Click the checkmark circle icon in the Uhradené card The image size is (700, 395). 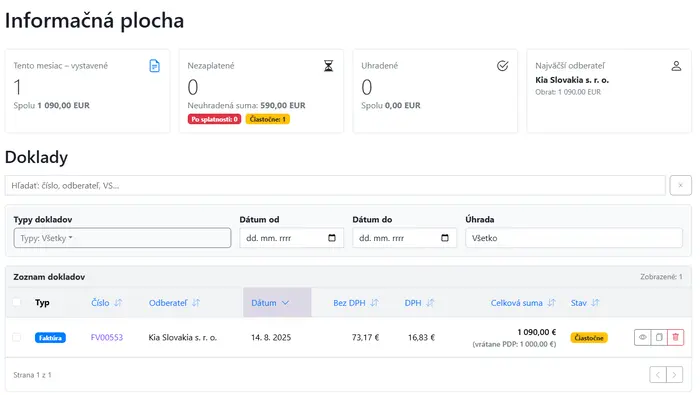[502, 66]
